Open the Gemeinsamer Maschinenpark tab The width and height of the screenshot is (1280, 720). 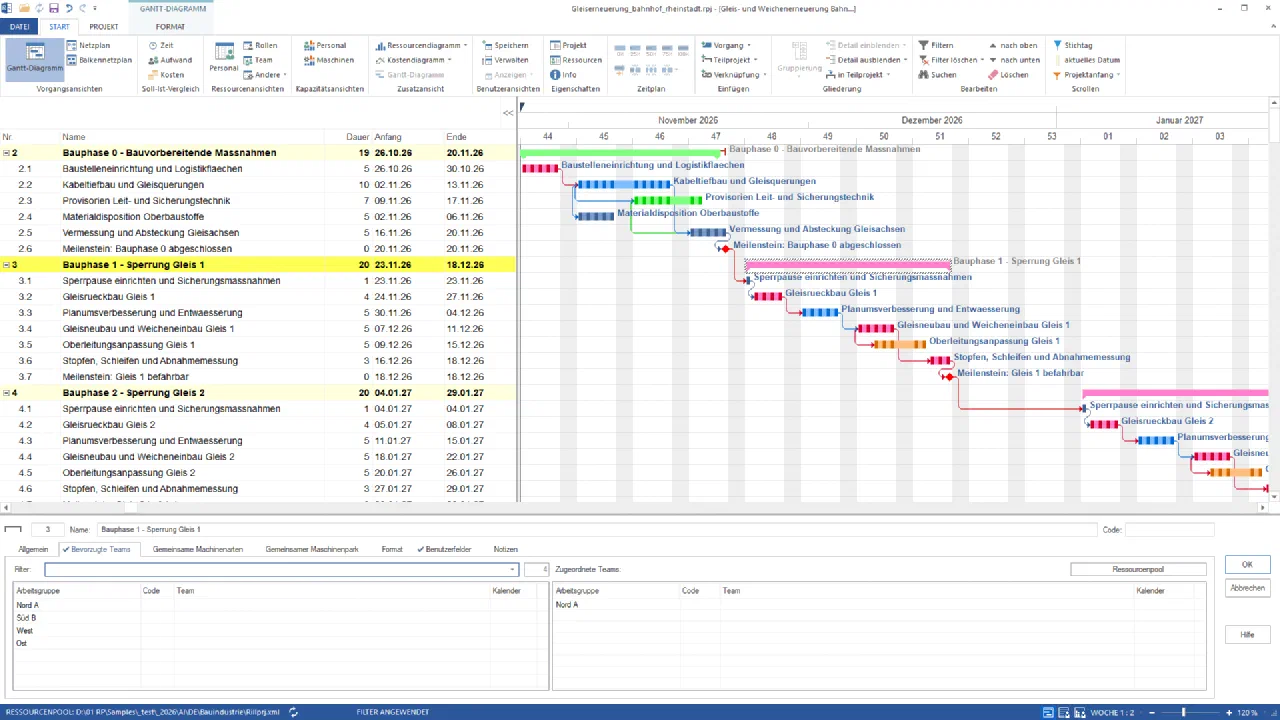(311, 549)
